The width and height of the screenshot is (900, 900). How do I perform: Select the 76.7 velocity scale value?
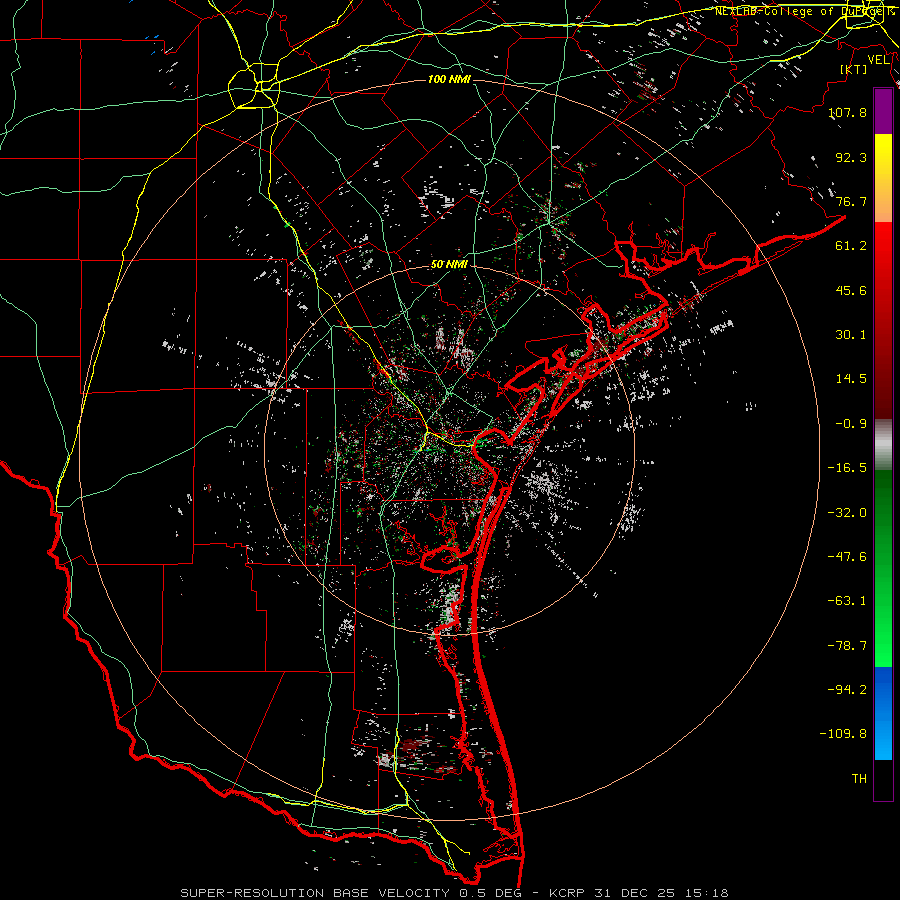point(851,201)
